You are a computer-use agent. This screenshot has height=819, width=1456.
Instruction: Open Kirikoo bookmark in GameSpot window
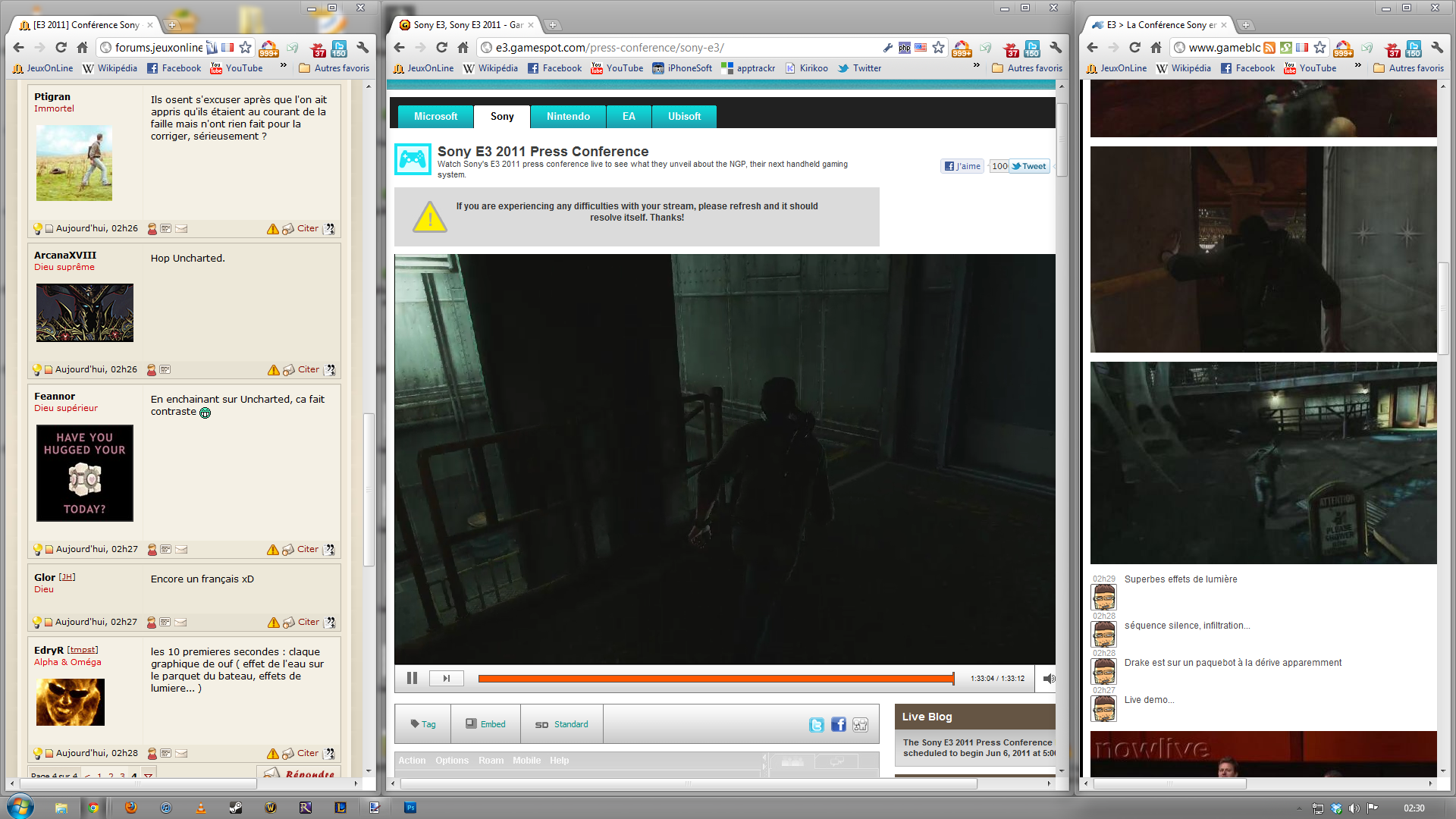pos(807,68)
